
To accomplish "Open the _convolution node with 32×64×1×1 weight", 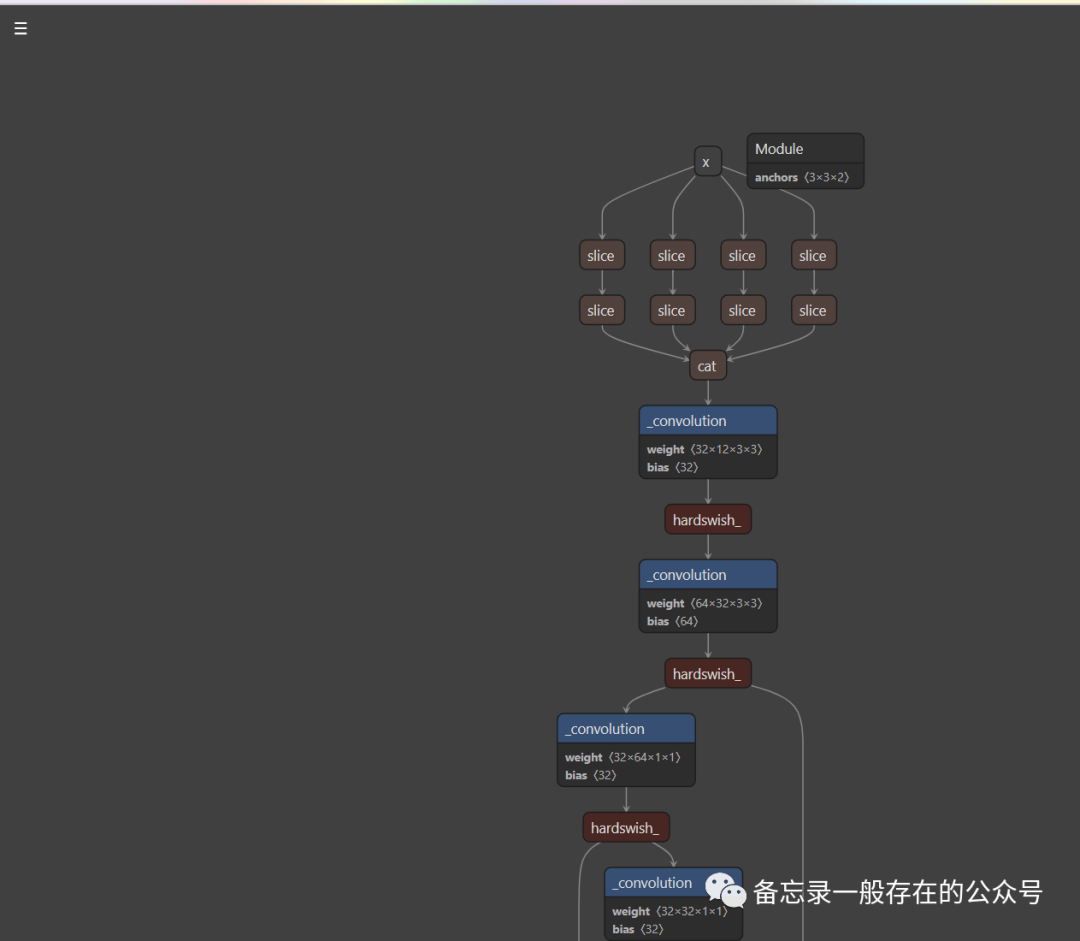I will [x=604, y=728].
